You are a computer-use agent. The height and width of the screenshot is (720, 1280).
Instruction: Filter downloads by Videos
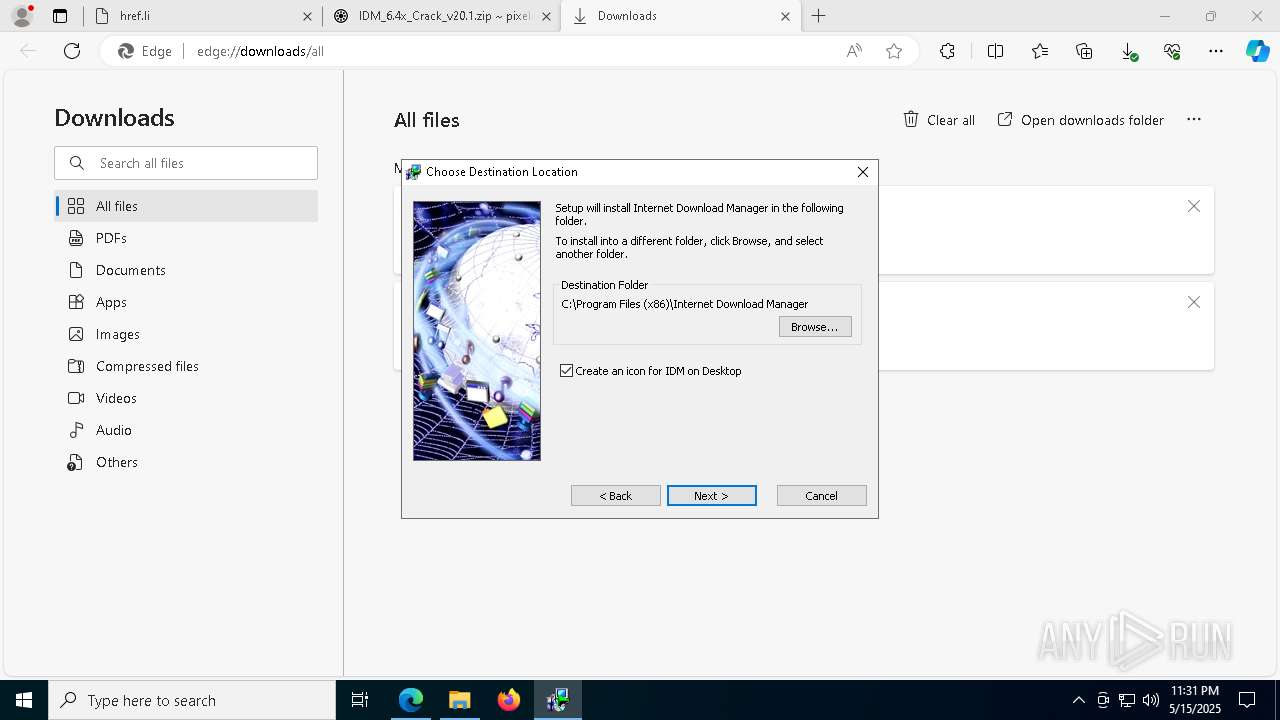(186, 398)
